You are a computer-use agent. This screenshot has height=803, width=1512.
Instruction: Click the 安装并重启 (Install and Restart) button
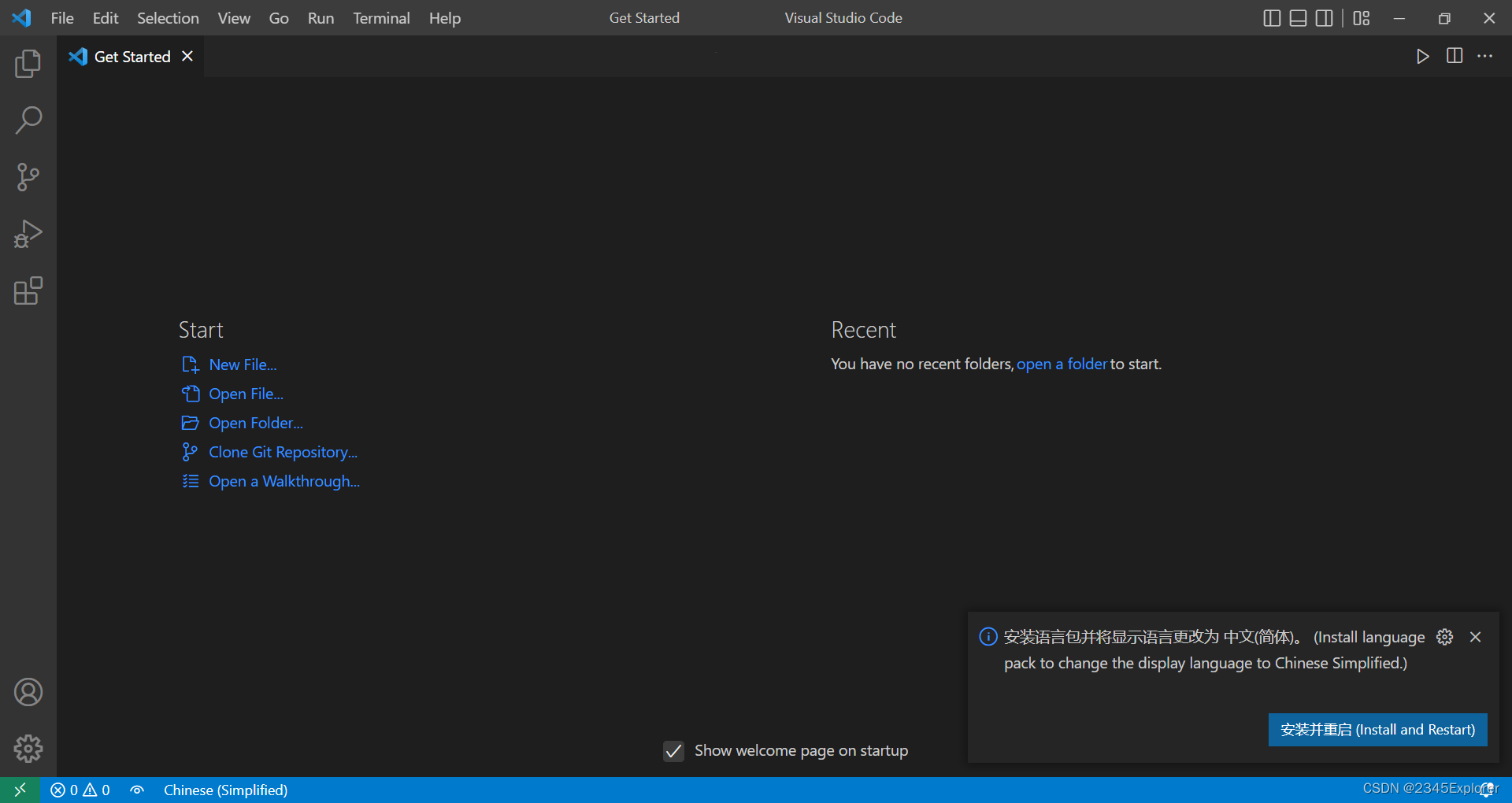click(x=1377, y=730)
